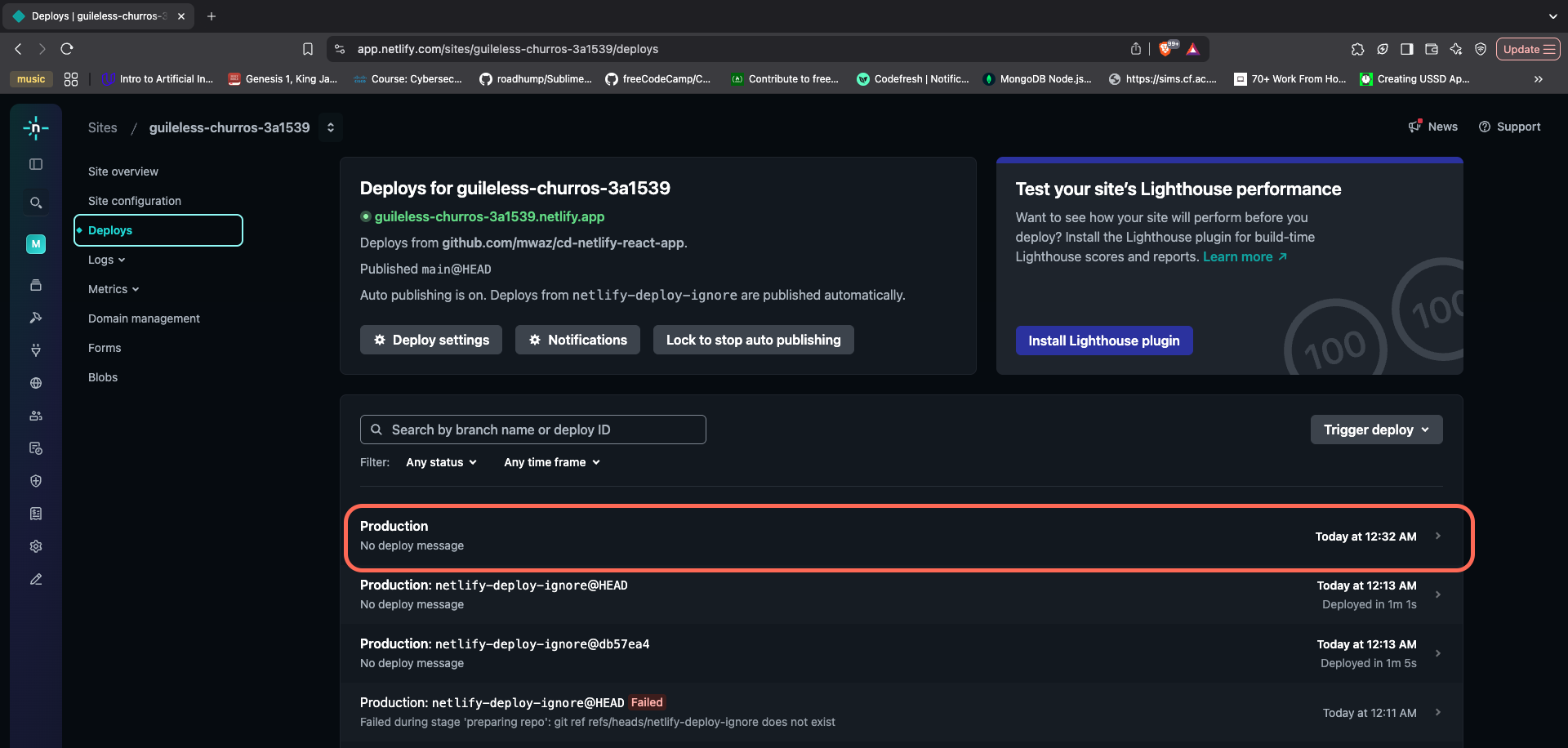Click Install Lighthouse plugin button
This screenshot has height=748, width=1568.
[1103, 341]
